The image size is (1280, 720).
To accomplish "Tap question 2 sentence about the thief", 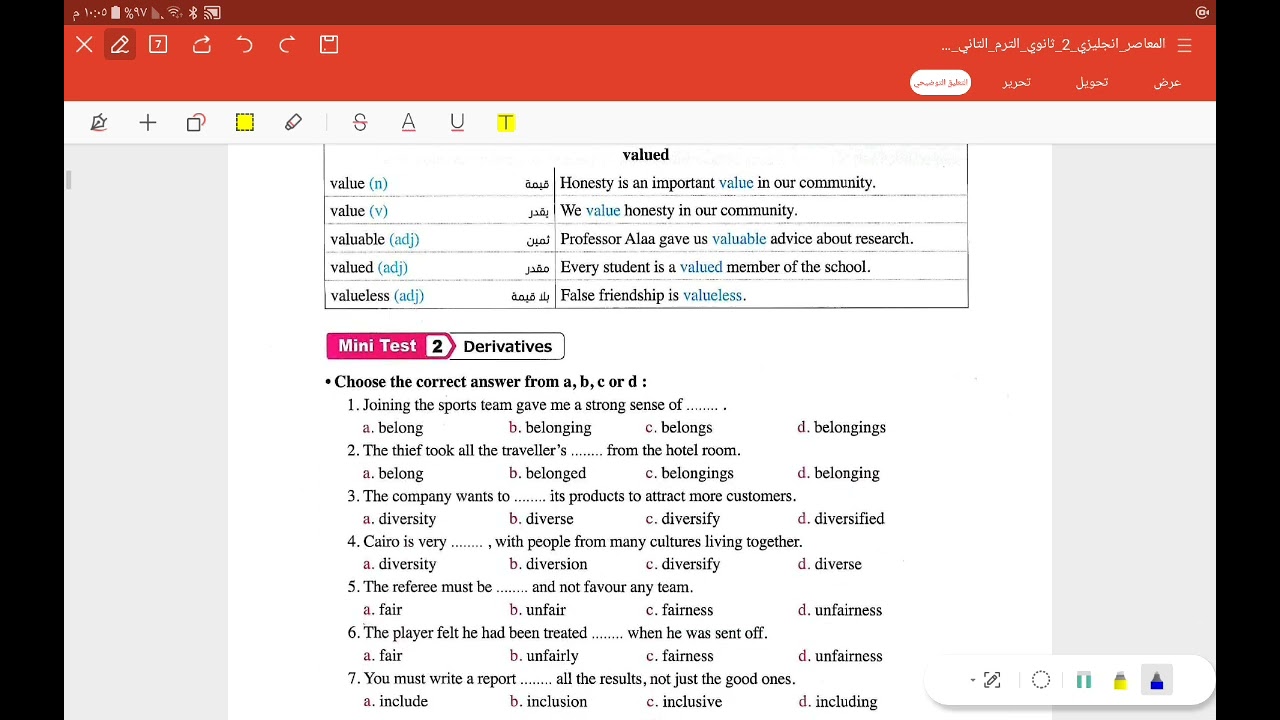I will (544, 450).
